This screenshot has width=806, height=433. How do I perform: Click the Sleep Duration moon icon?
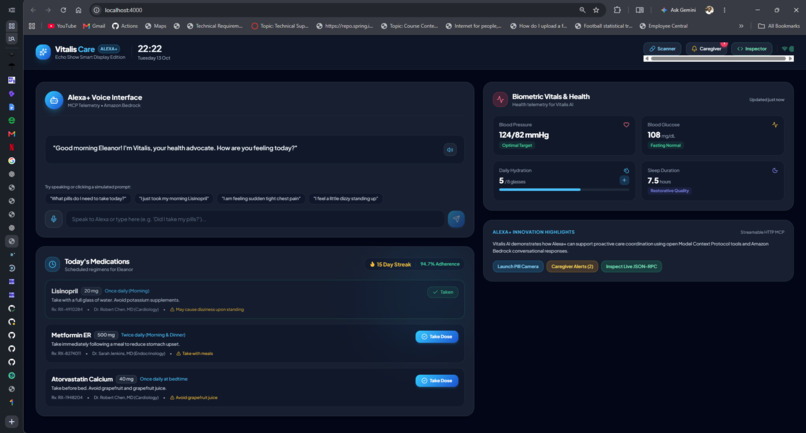(775, 171)
